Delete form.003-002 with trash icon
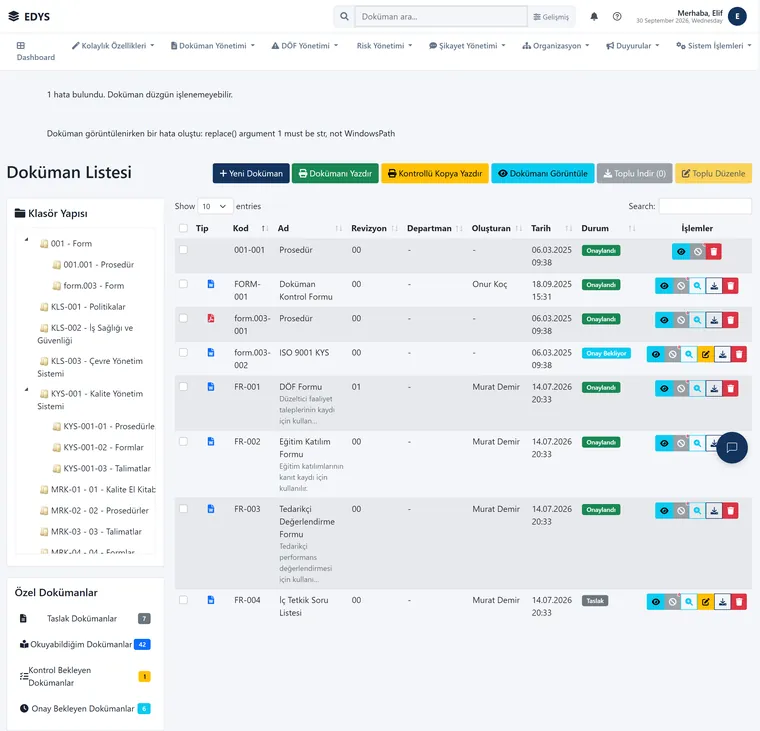Screen dimensions: 760x731 coord(739,354)
